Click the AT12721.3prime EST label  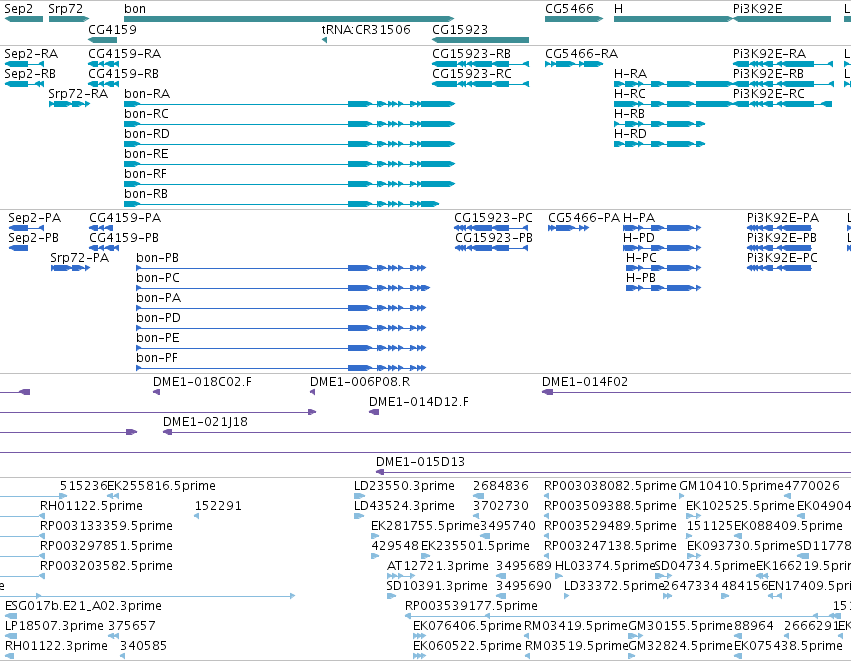(437, 566)
